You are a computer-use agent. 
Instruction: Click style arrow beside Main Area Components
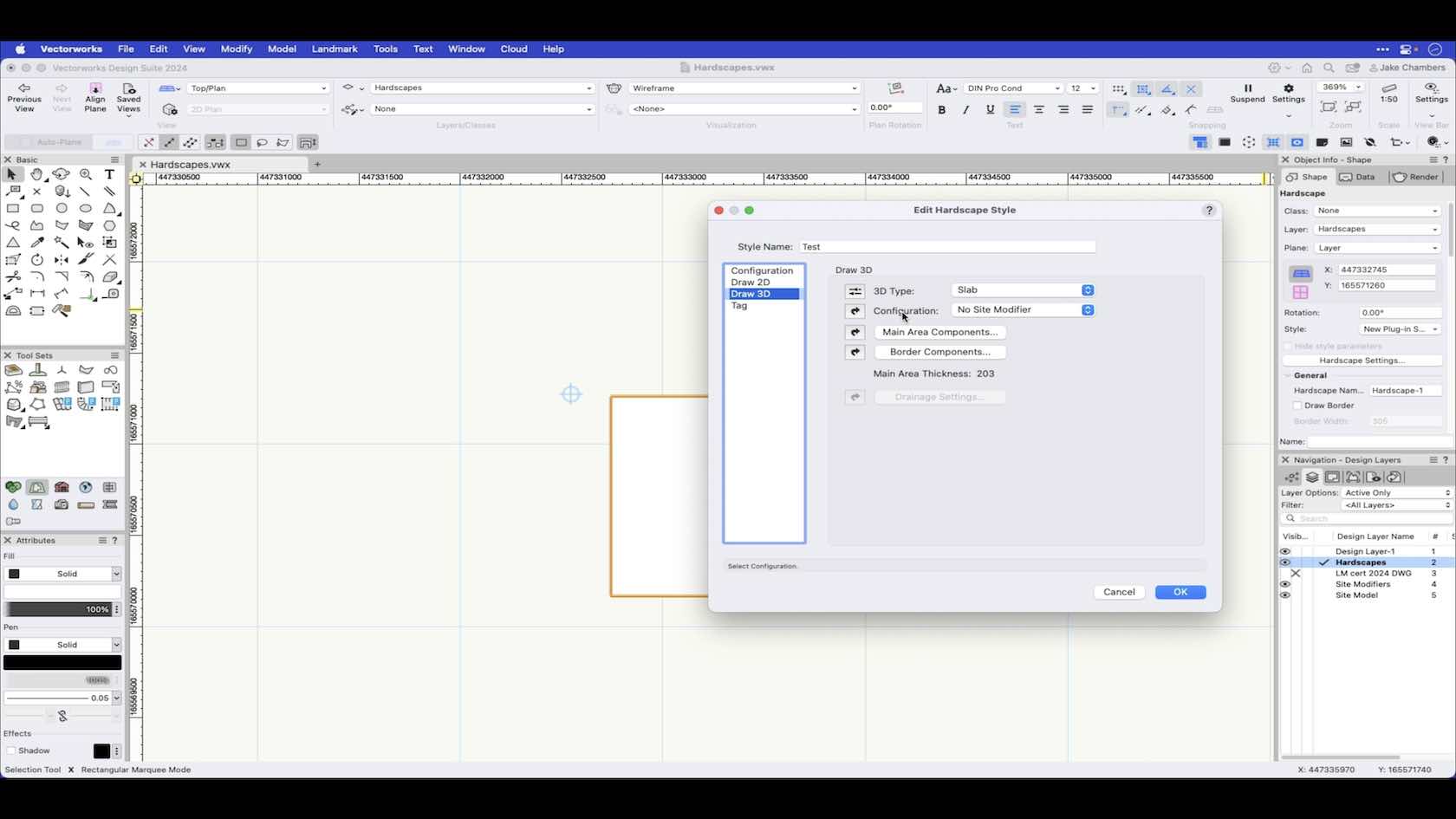point(855,332)
